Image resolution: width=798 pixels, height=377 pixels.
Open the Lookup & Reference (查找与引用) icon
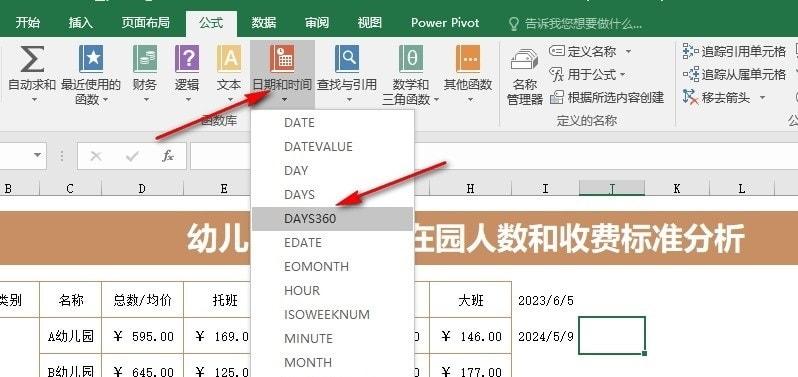click(347, 59)
